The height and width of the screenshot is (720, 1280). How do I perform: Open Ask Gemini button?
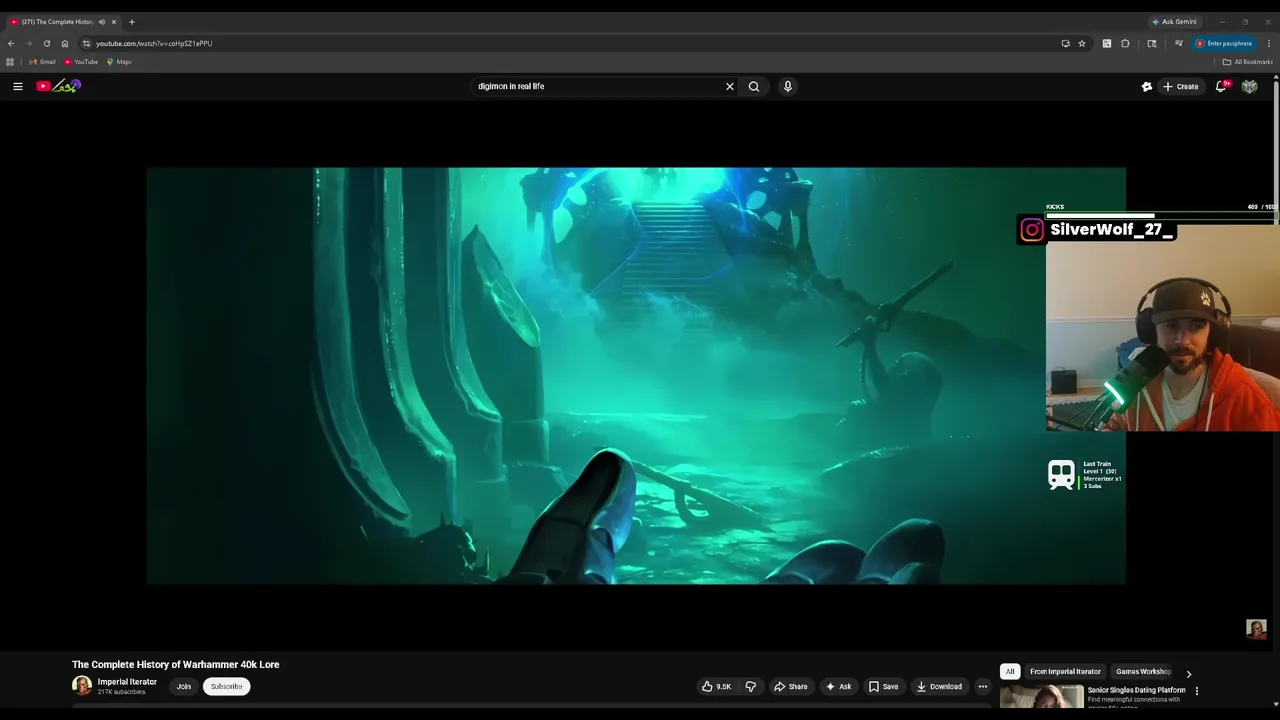click(x=1174, y=21)
